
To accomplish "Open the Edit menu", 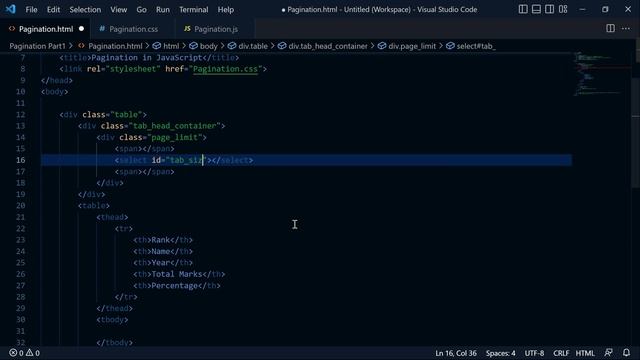I will (x=53, y=9).
